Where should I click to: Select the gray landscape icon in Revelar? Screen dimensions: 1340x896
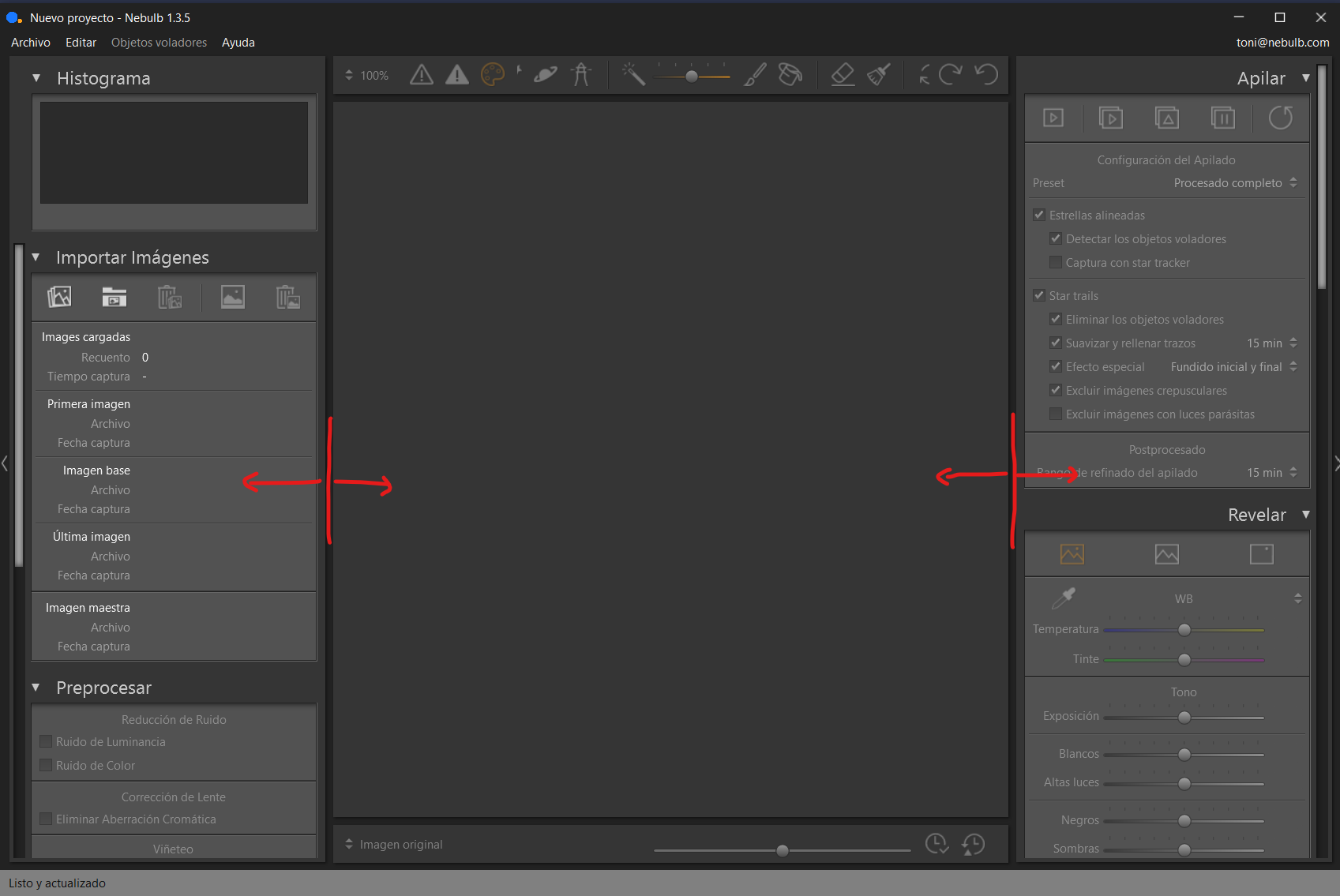click(x=1167, y=554)
